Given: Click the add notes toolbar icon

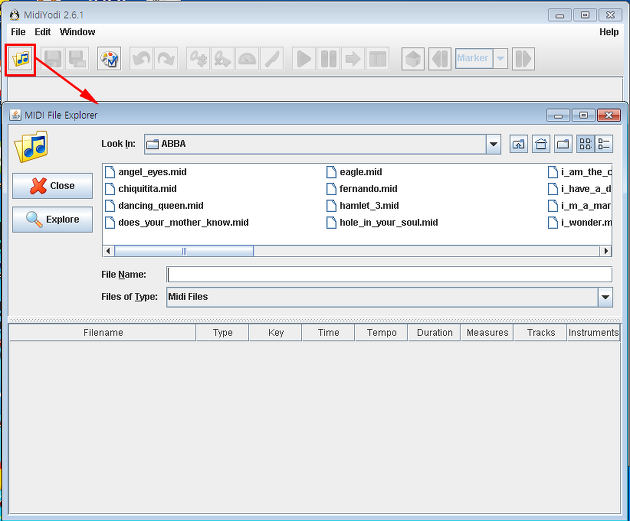Looking at the screenshot, I should tap(198, 59).
